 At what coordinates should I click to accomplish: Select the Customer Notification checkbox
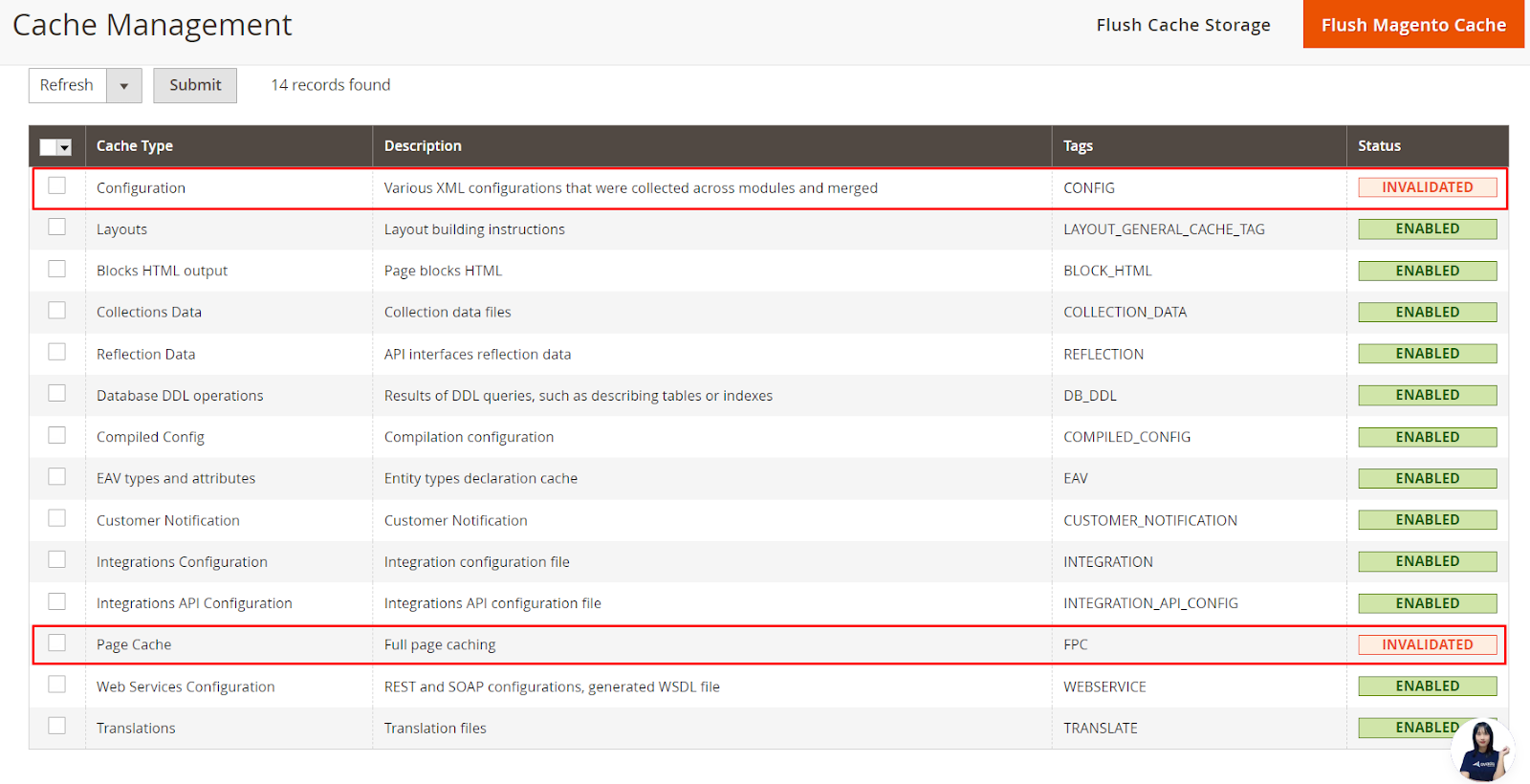click(57, 517)
